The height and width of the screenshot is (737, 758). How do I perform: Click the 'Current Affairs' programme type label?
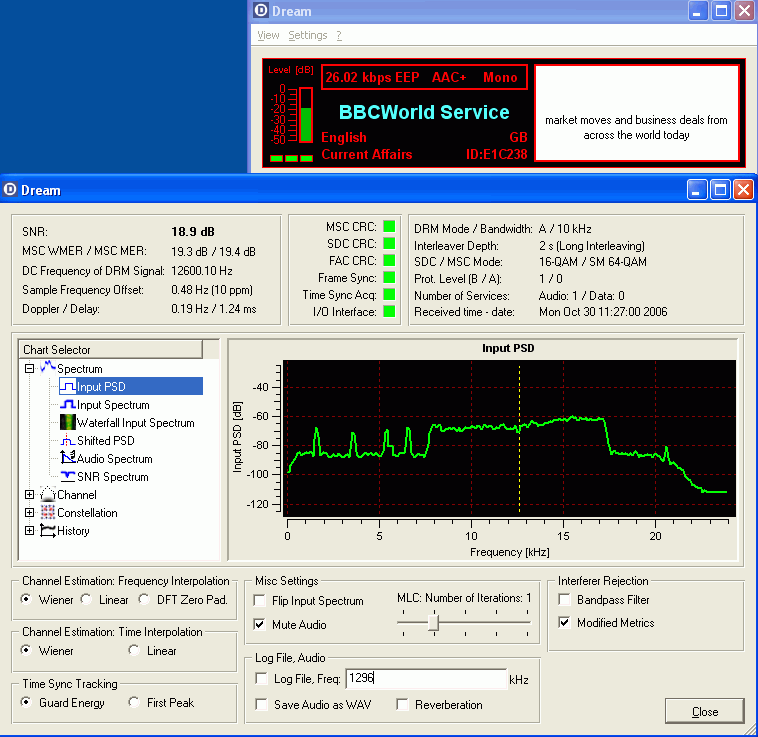click(367, 155)
